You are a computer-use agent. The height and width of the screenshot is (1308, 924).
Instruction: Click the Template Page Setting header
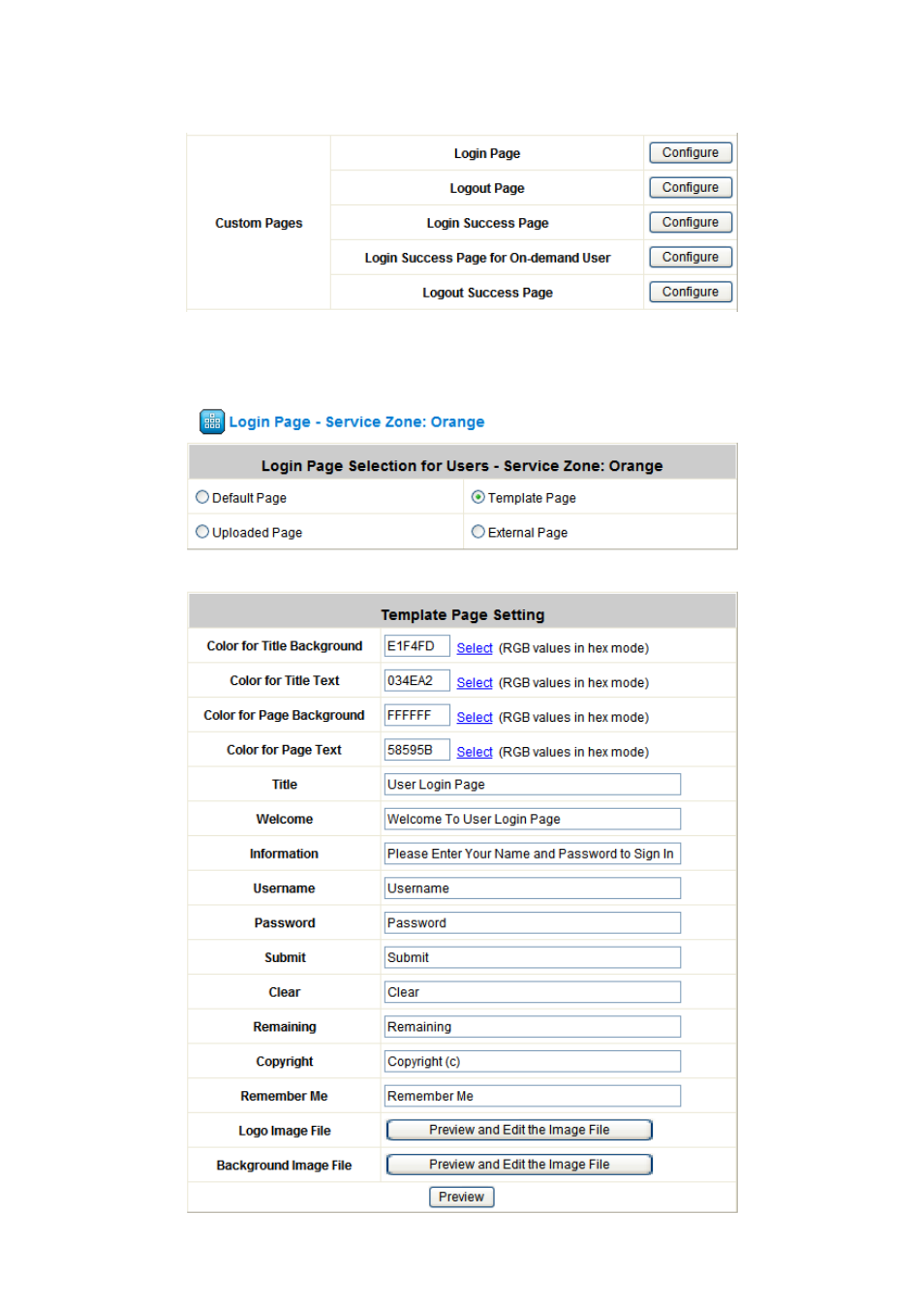coord(462,615)
